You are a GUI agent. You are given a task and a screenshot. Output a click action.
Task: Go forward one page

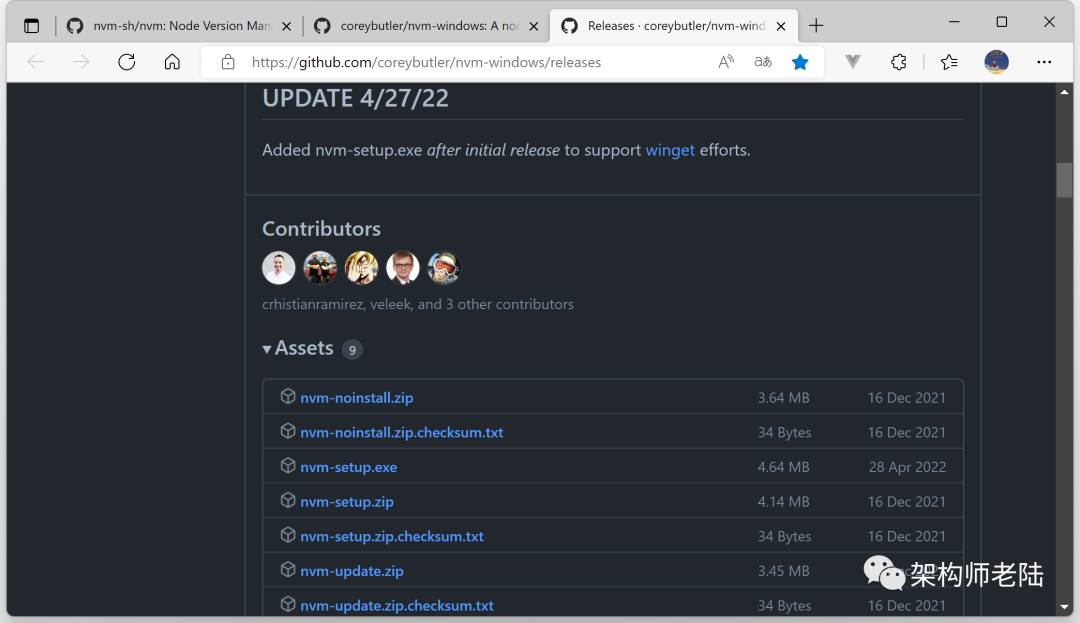81,62
